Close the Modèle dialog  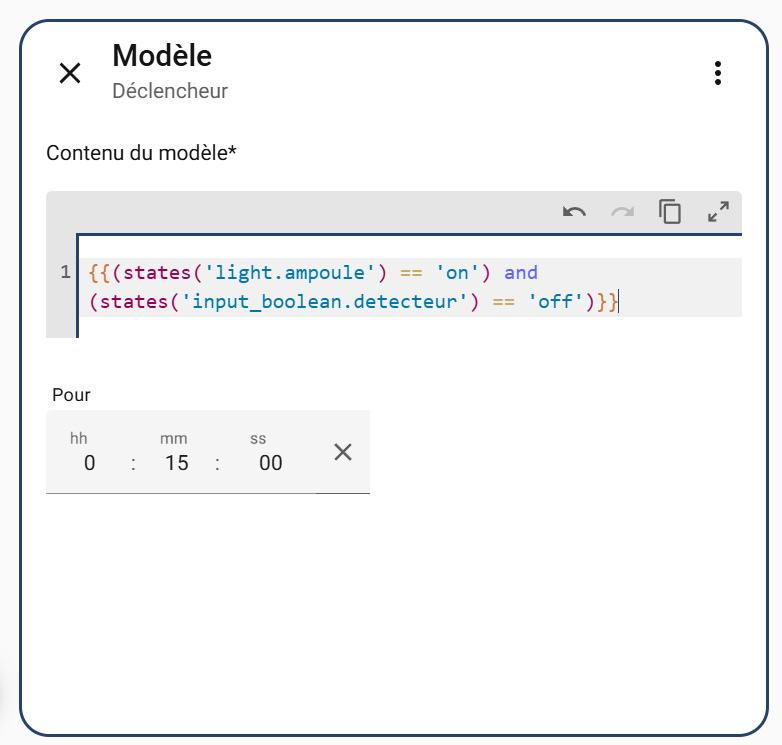pos(70,73)
